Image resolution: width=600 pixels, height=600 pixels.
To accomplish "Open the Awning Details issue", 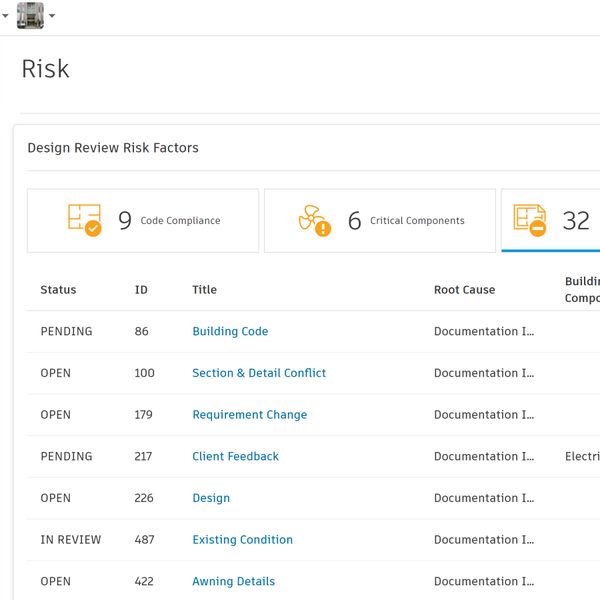I will coord(233,581).
